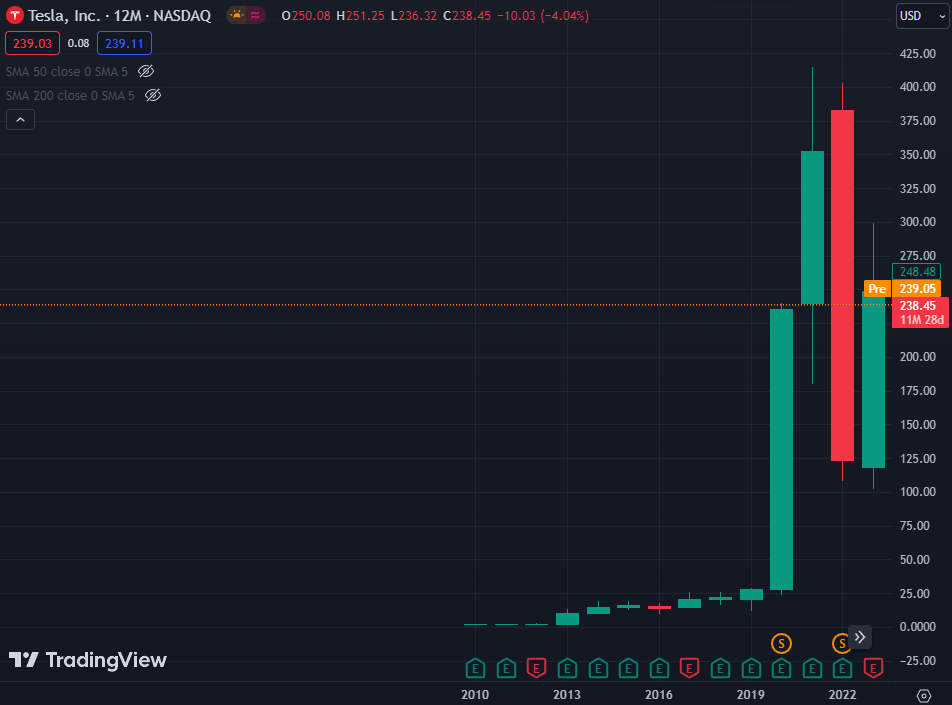Click the red 239.03 sell price button
Image resolution: width=952 pixels, height=705 pixels.
coord(32,43)
